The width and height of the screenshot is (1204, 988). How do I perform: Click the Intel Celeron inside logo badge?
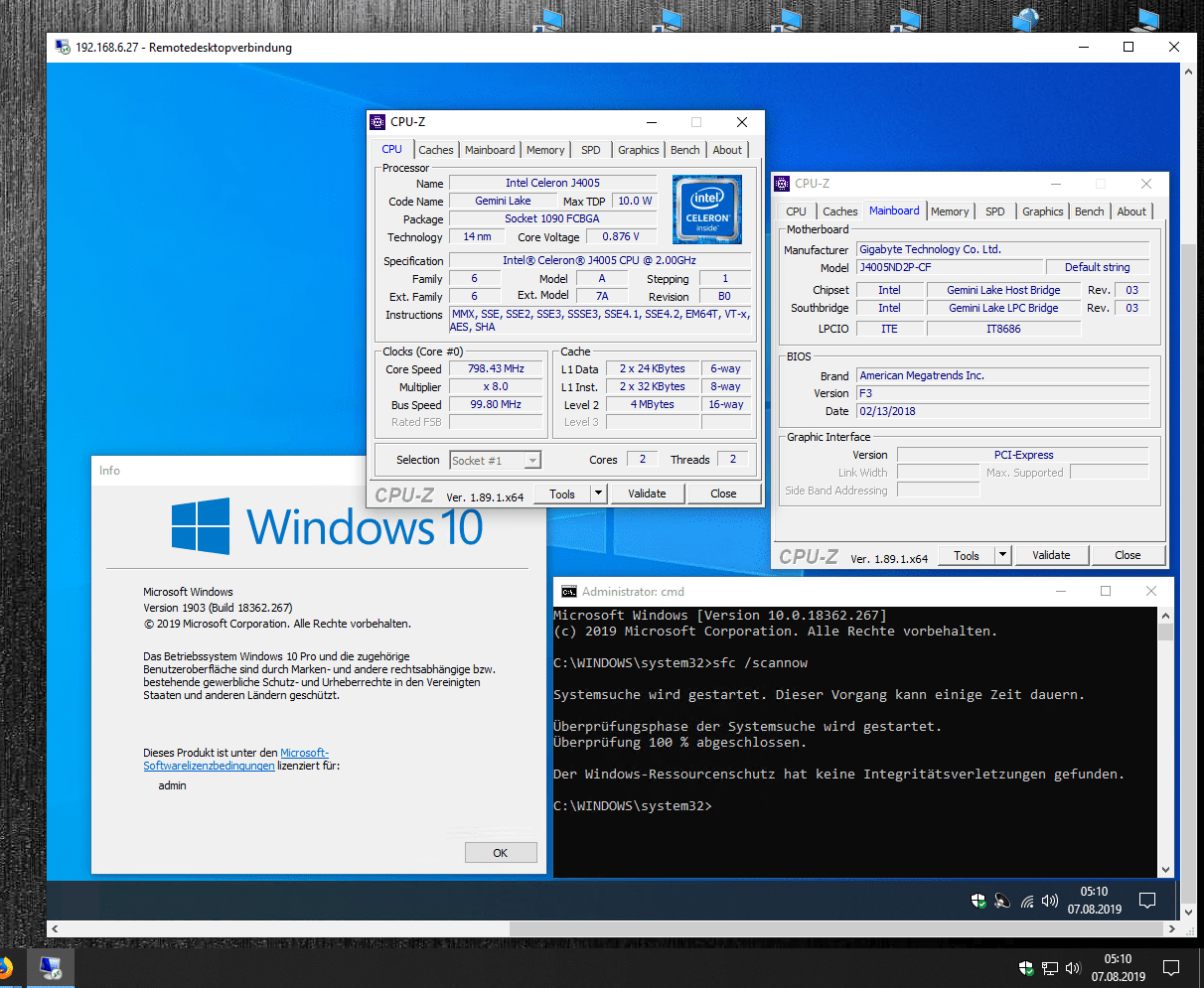[707, 210]
